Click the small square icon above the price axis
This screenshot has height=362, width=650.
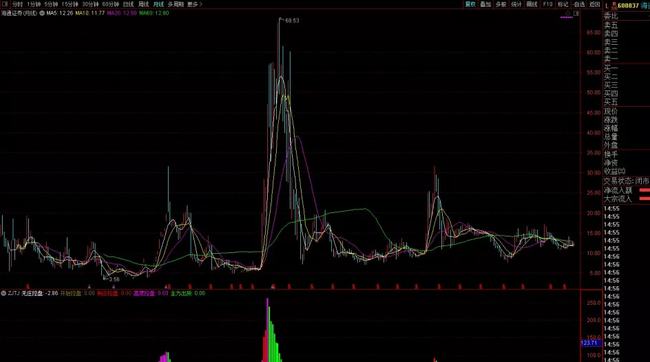[x=576, y=14]
